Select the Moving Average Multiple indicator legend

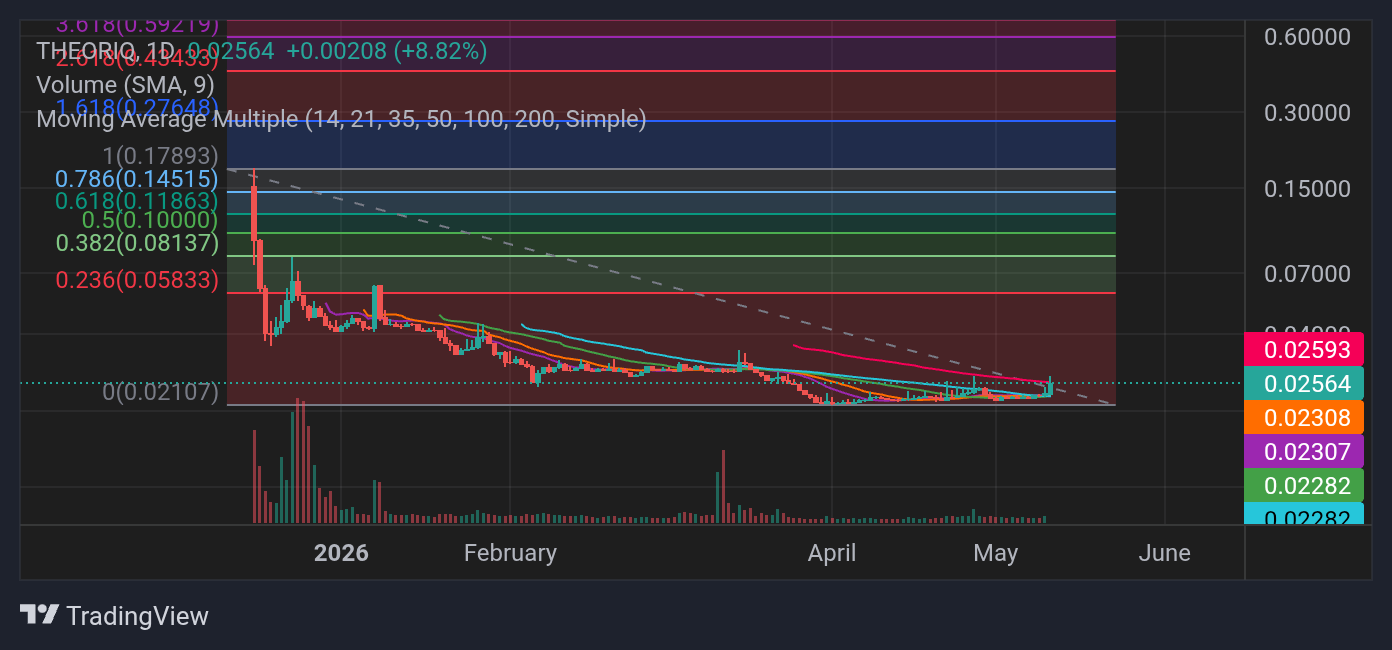pos(341,119)
